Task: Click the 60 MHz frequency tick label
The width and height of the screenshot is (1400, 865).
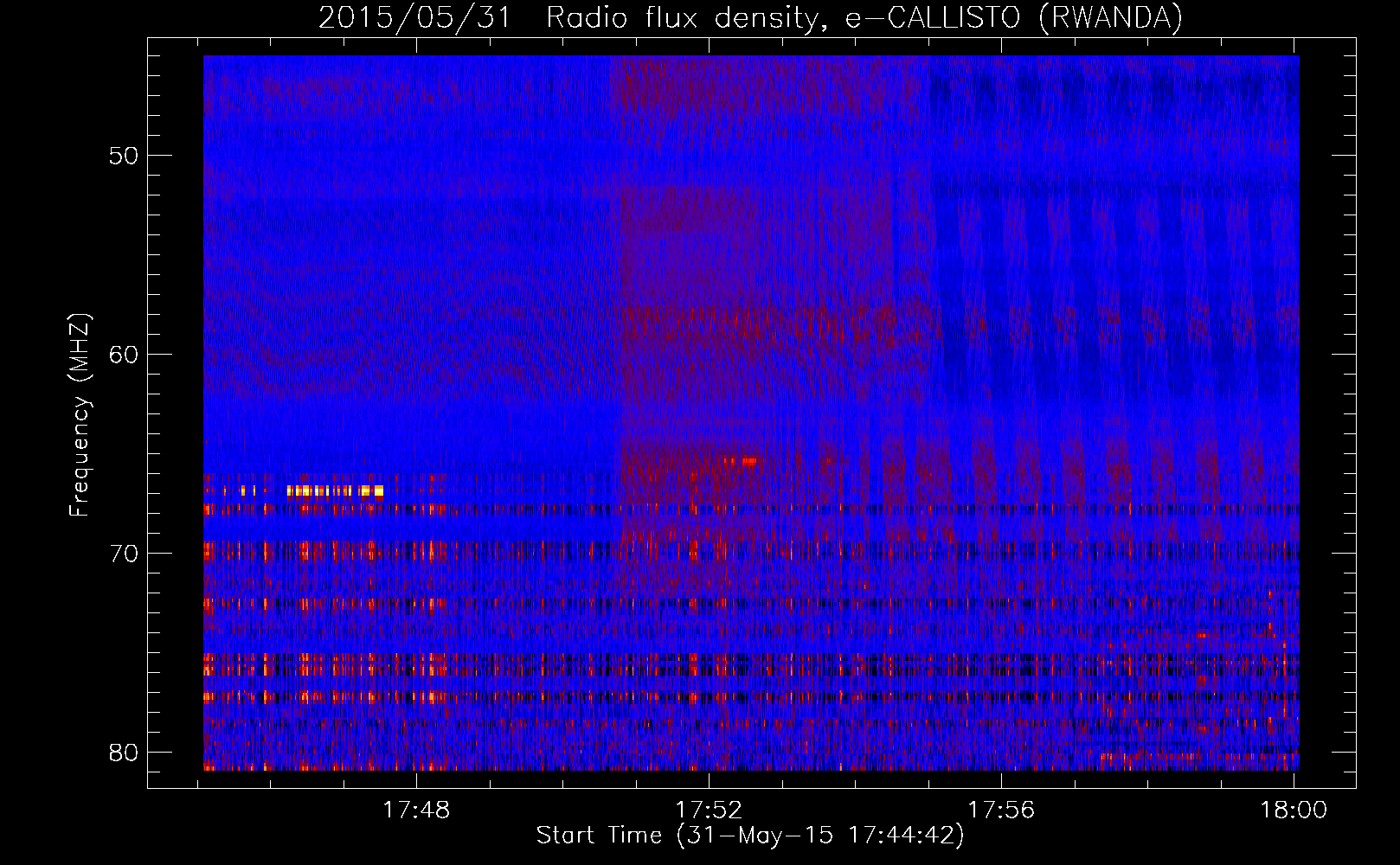Action: pyautogui.click(x=124, y=355)
